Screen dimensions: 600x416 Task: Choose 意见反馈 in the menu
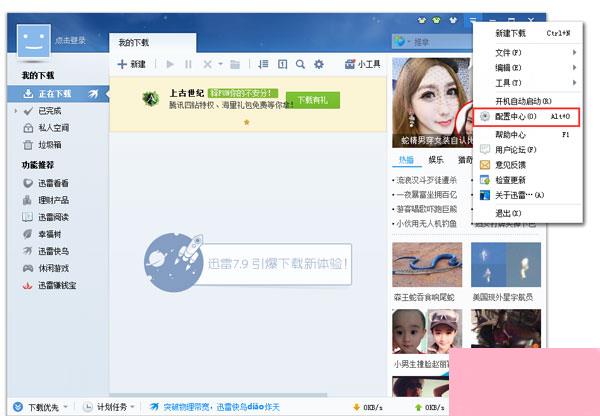[x=528, y=165]
